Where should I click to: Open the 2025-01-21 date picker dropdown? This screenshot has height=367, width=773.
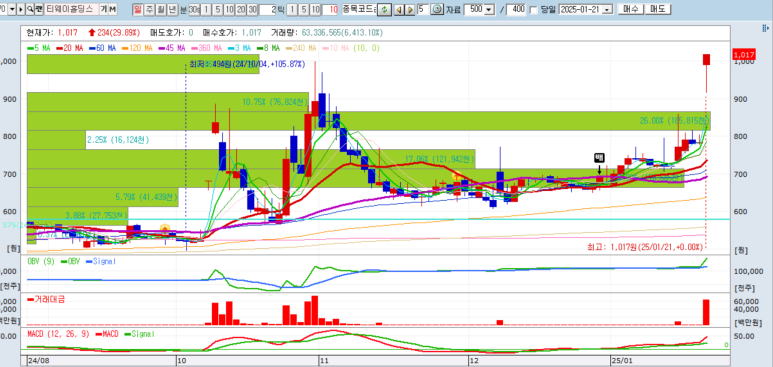tap(607, 9)
